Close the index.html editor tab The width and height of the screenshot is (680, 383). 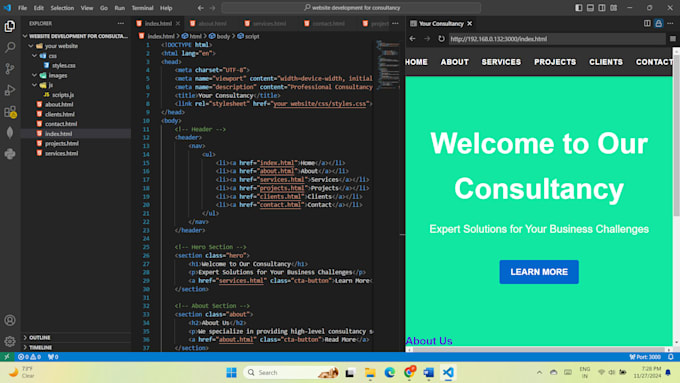(x=178, y=23)
